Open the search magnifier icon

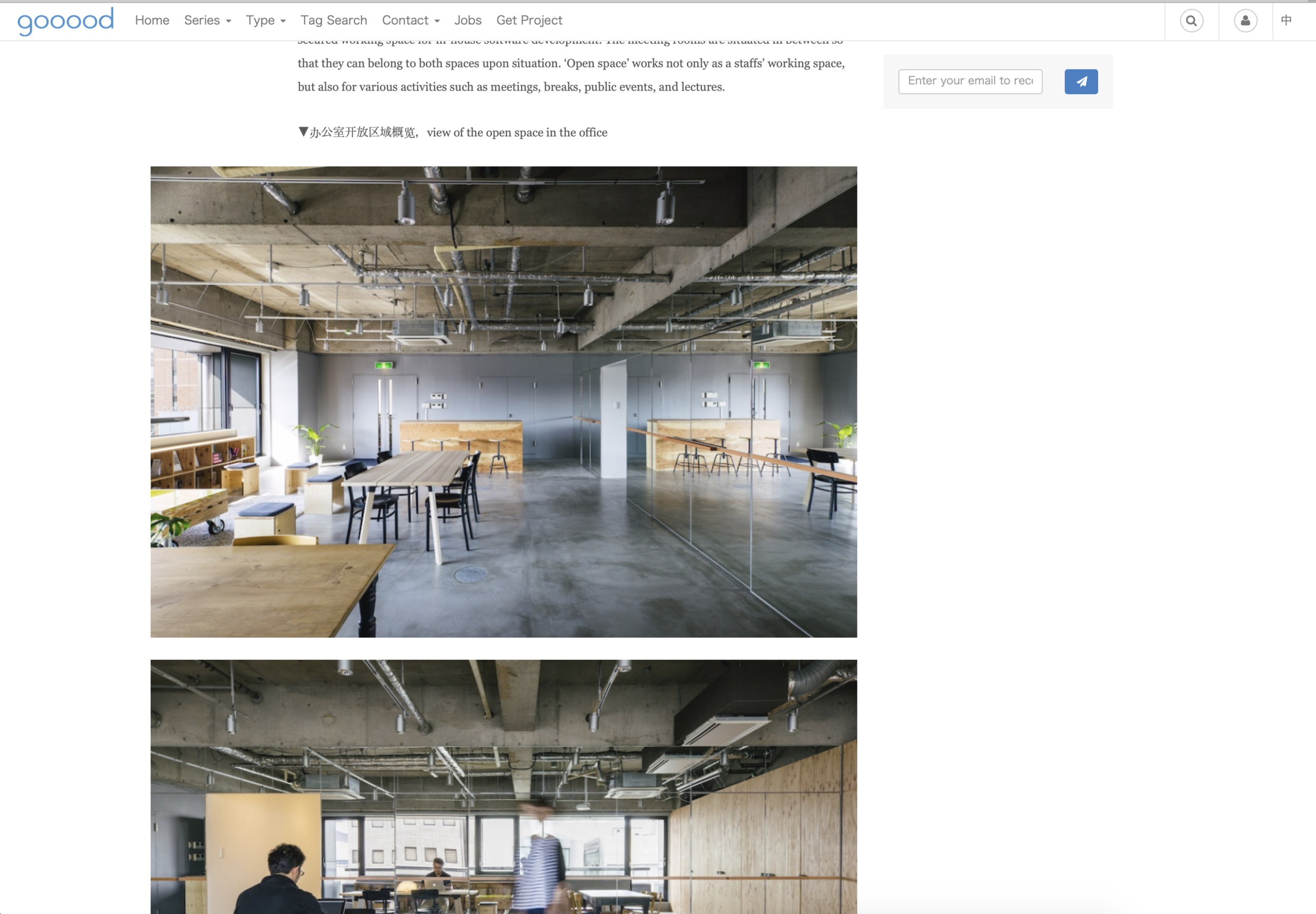[x=1191, y=21]
